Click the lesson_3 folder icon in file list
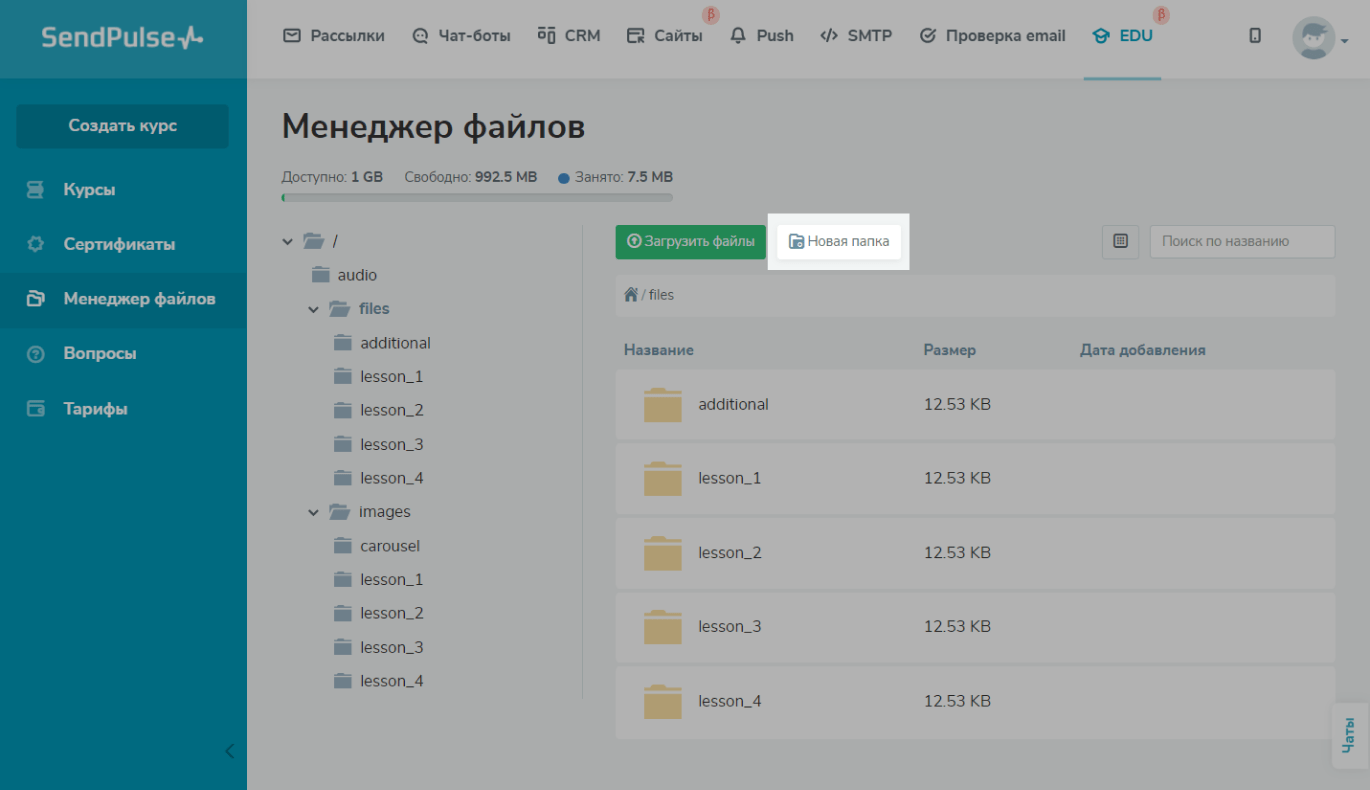Image resolution: width=1370 pixels, height=790 pixels. pyautogui.click(x=662, y=627)
